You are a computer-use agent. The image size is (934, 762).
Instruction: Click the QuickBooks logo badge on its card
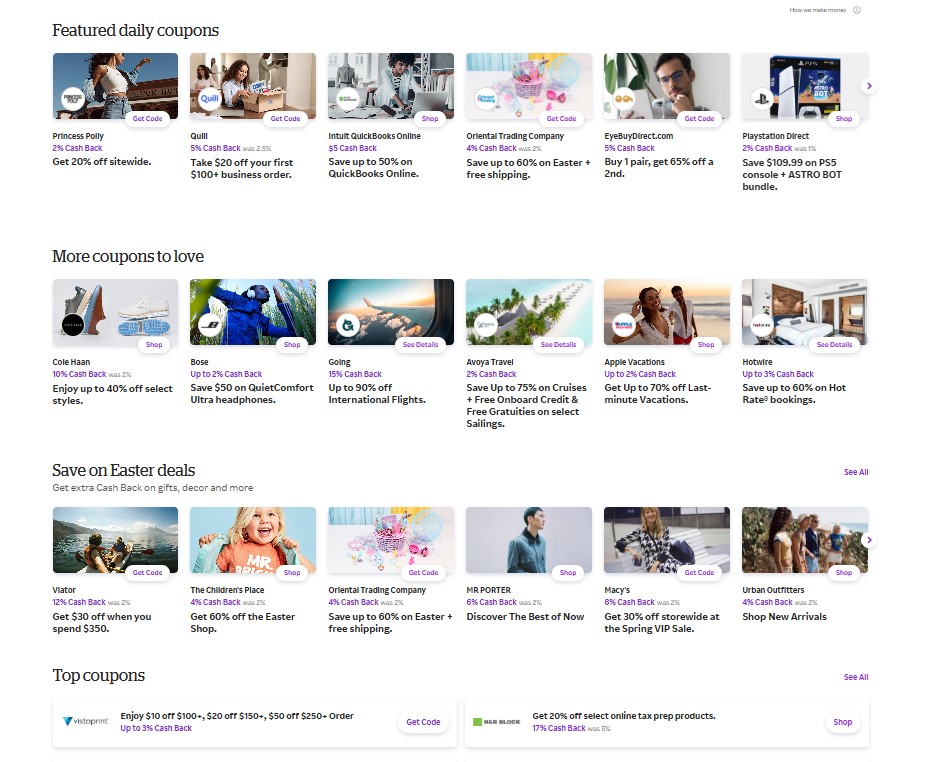tap(348, 98)
